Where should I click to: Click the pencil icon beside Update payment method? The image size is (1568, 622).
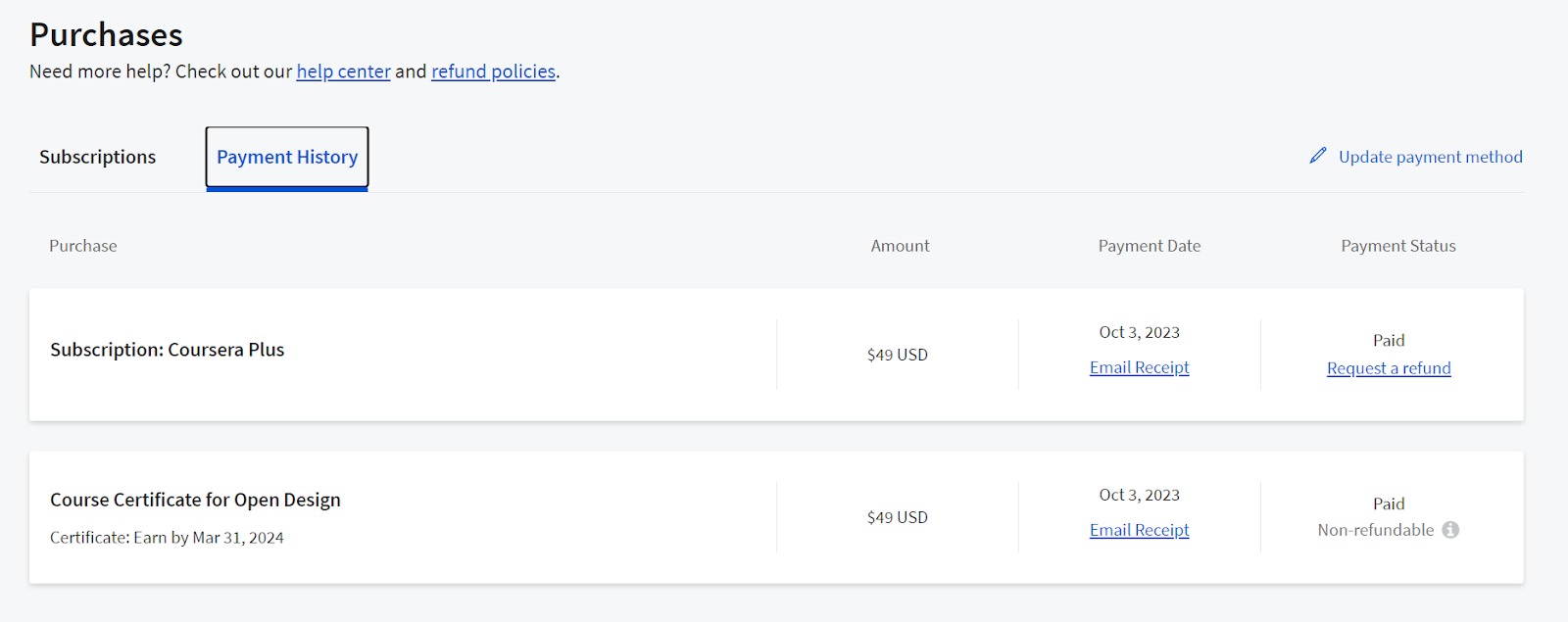coord(1318,156)
